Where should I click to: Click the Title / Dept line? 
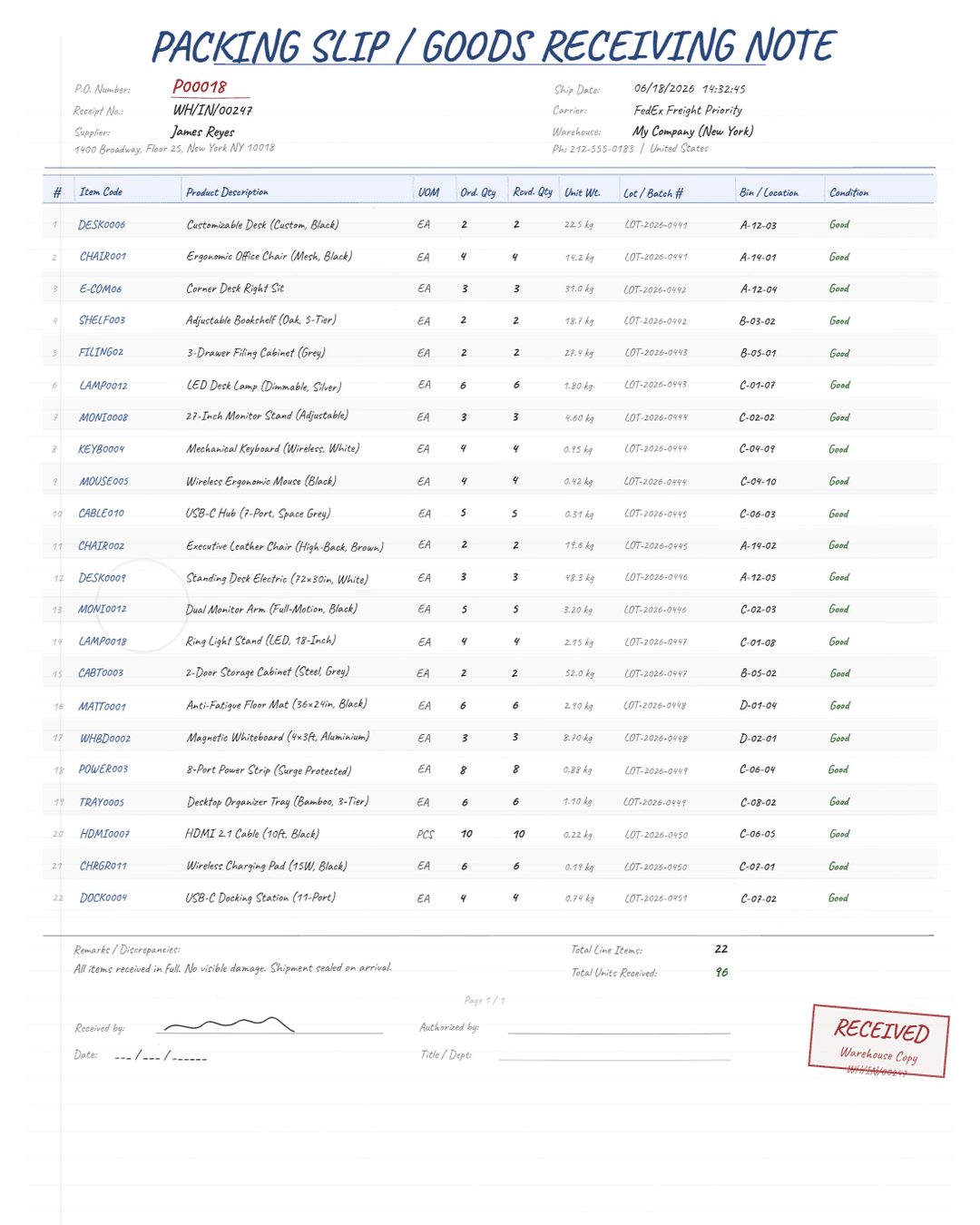point(614,1059)
